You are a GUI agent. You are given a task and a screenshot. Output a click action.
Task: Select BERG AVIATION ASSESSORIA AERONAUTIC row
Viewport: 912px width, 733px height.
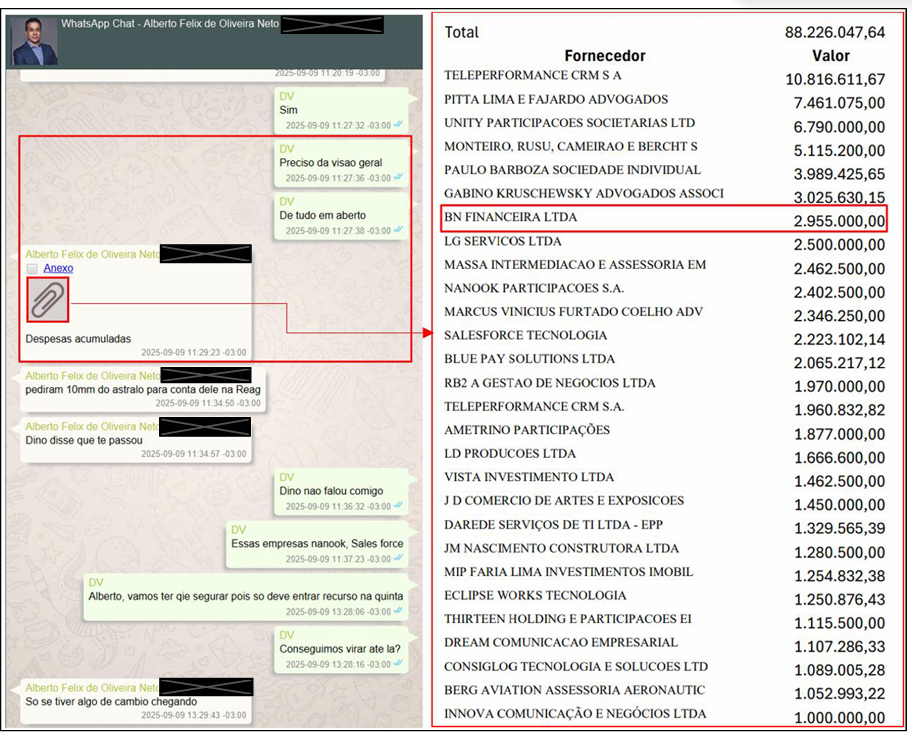[664, 691]
